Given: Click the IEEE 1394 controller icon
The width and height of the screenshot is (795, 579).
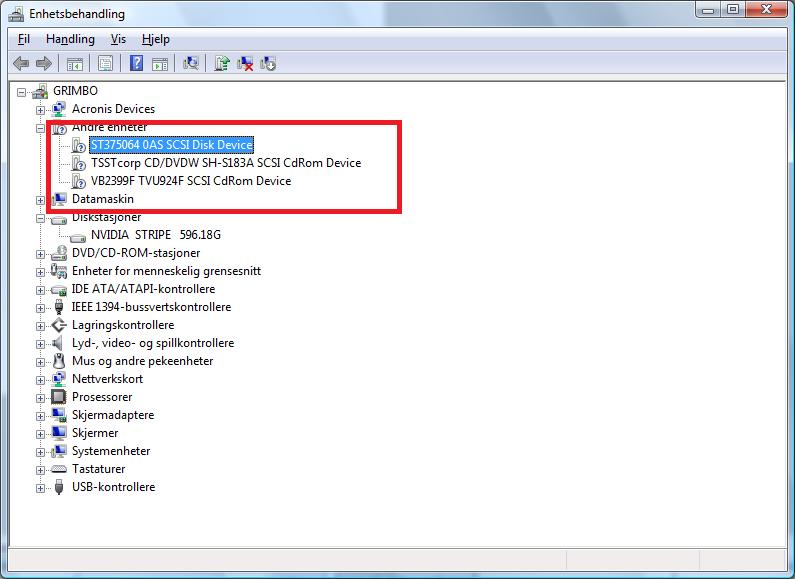Looking at the screenshot, I should pyautogui.click(x=59, y=307).
